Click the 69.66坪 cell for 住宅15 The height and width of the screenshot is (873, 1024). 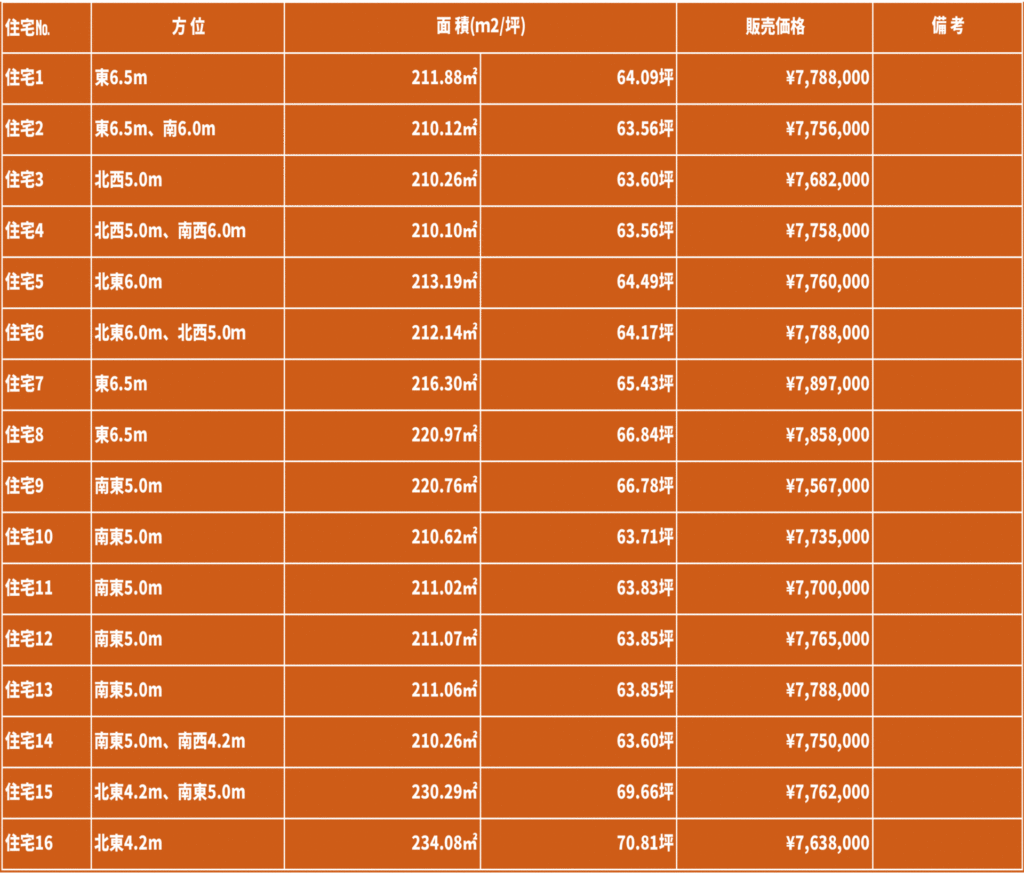click(x=579, y=792)
